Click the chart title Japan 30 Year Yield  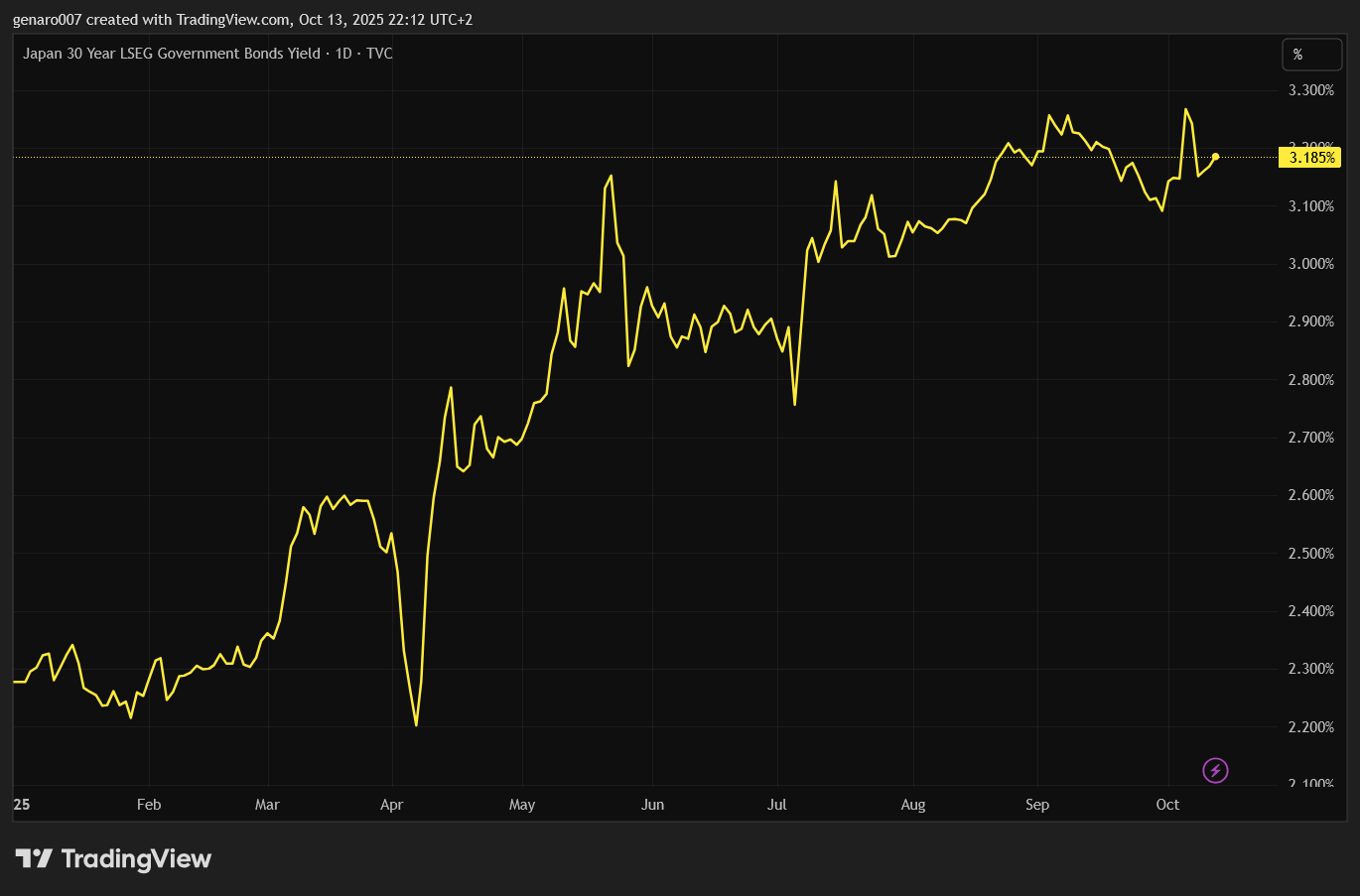207,54
